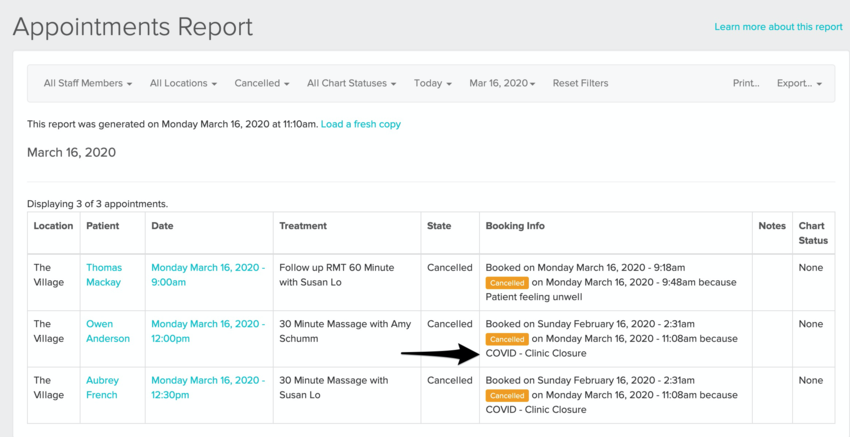This screenshot has height=437, width=850.
Task: Open patient Aubrey French's profile link
Action: [x=103, y=387]
